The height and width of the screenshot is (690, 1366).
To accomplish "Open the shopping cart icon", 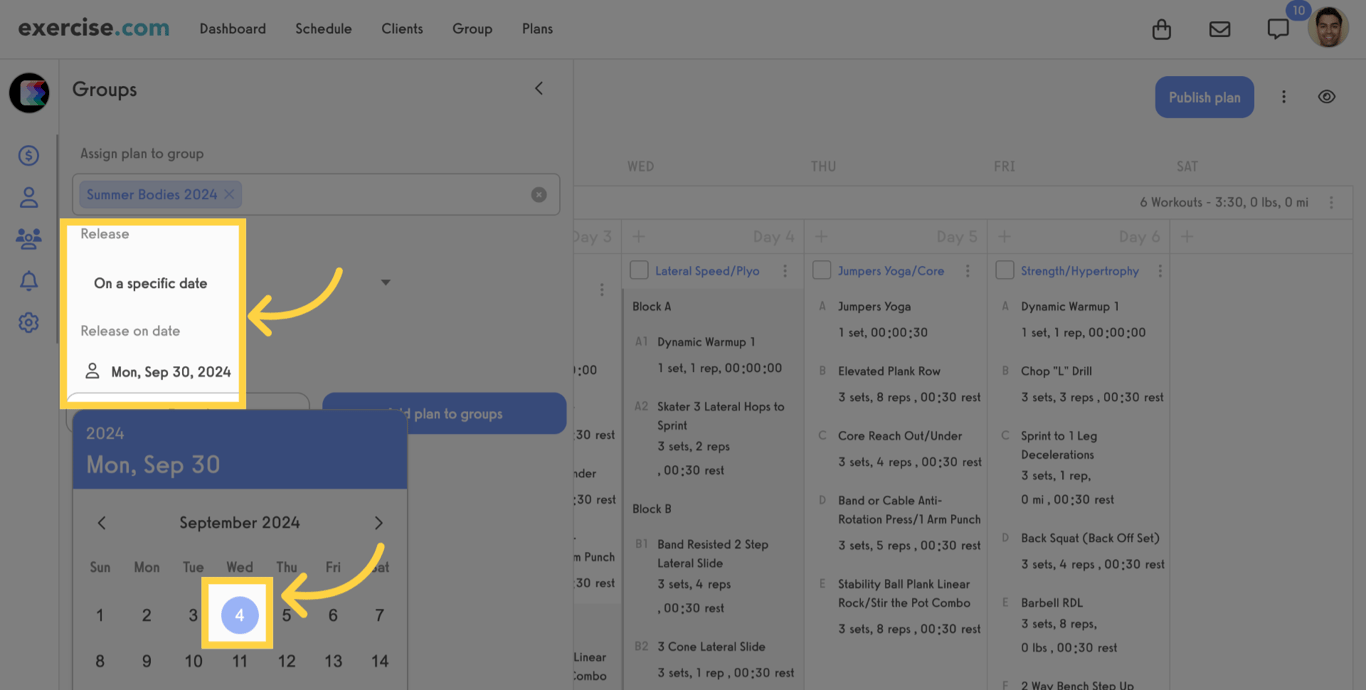I will coord(1161,29).
